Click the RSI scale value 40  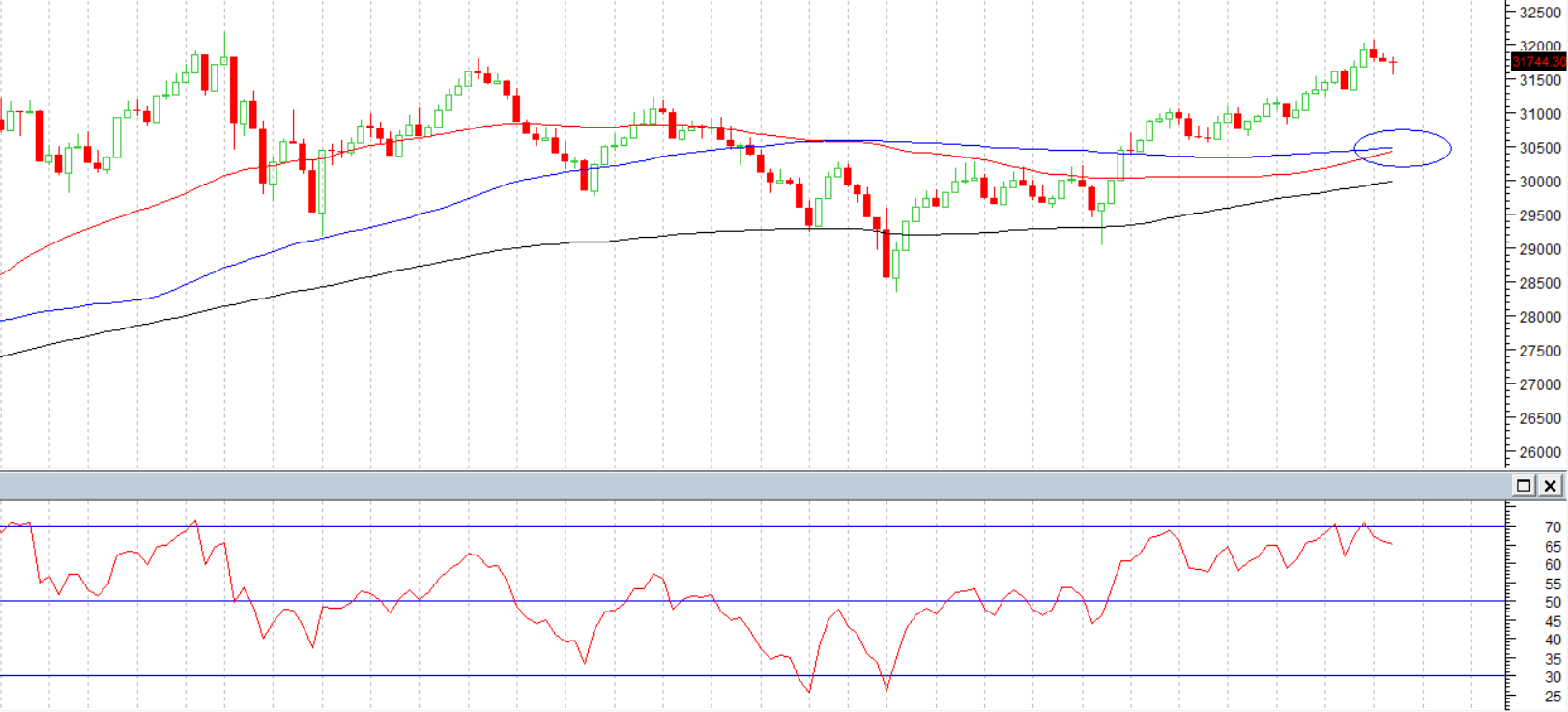(1553, 640)
